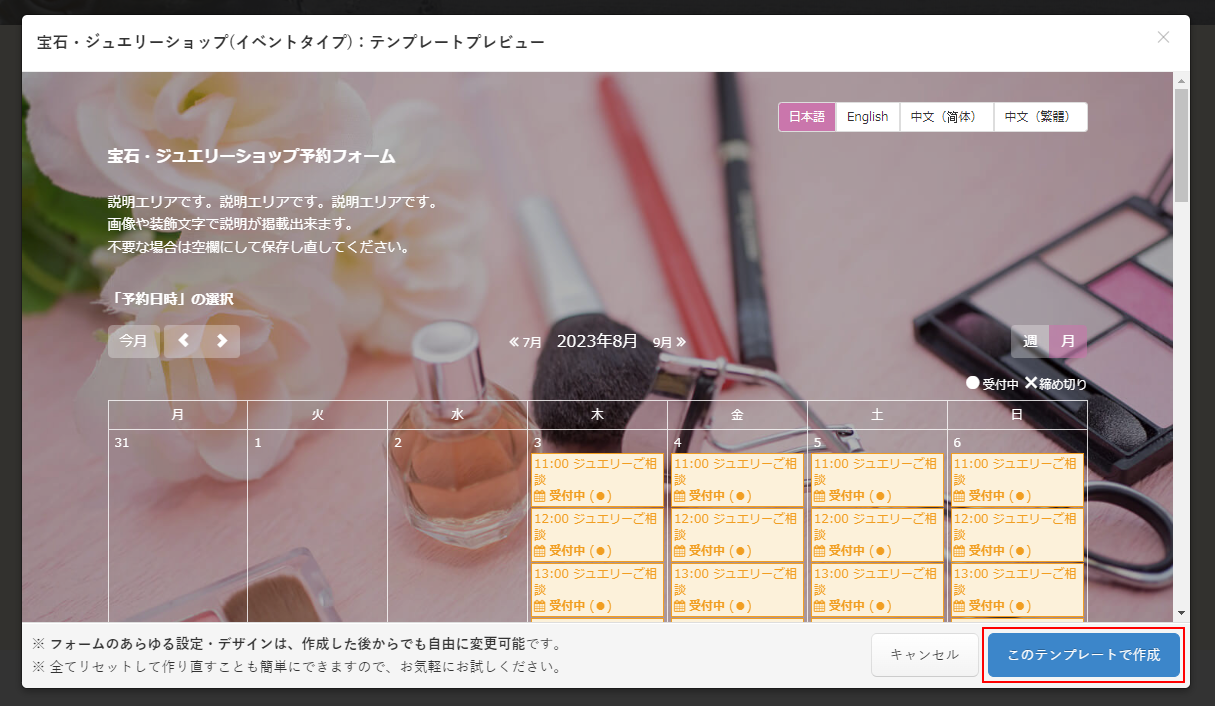Switch language to English
Viewport: 1215px width, 706px height.
(x=867, y=117)
